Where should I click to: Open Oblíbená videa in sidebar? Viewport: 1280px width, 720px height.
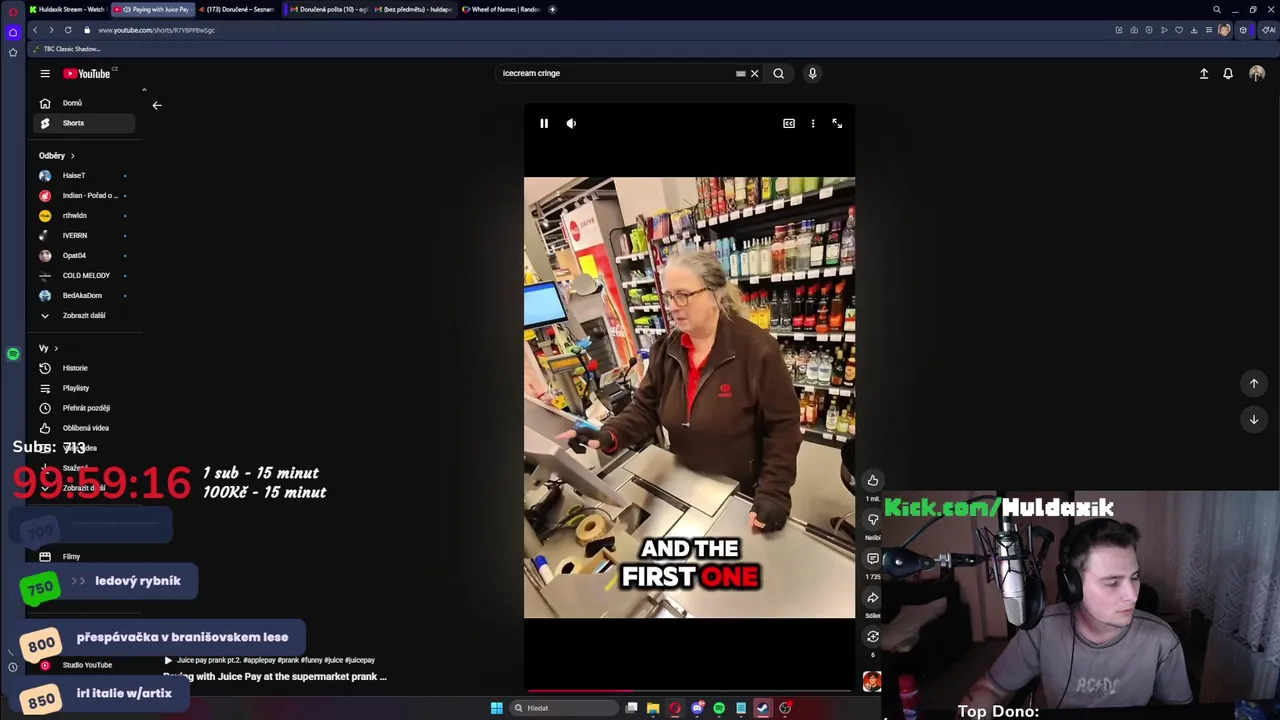[x=84, y=428]
